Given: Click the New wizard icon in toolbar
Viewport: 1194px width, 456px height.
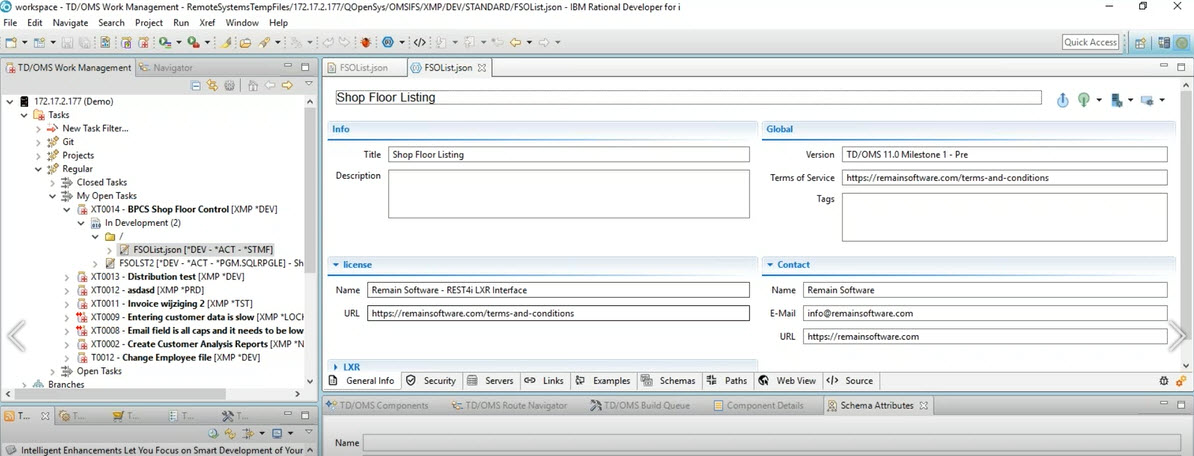Looking at the screenshot, I should coord(11,43).
